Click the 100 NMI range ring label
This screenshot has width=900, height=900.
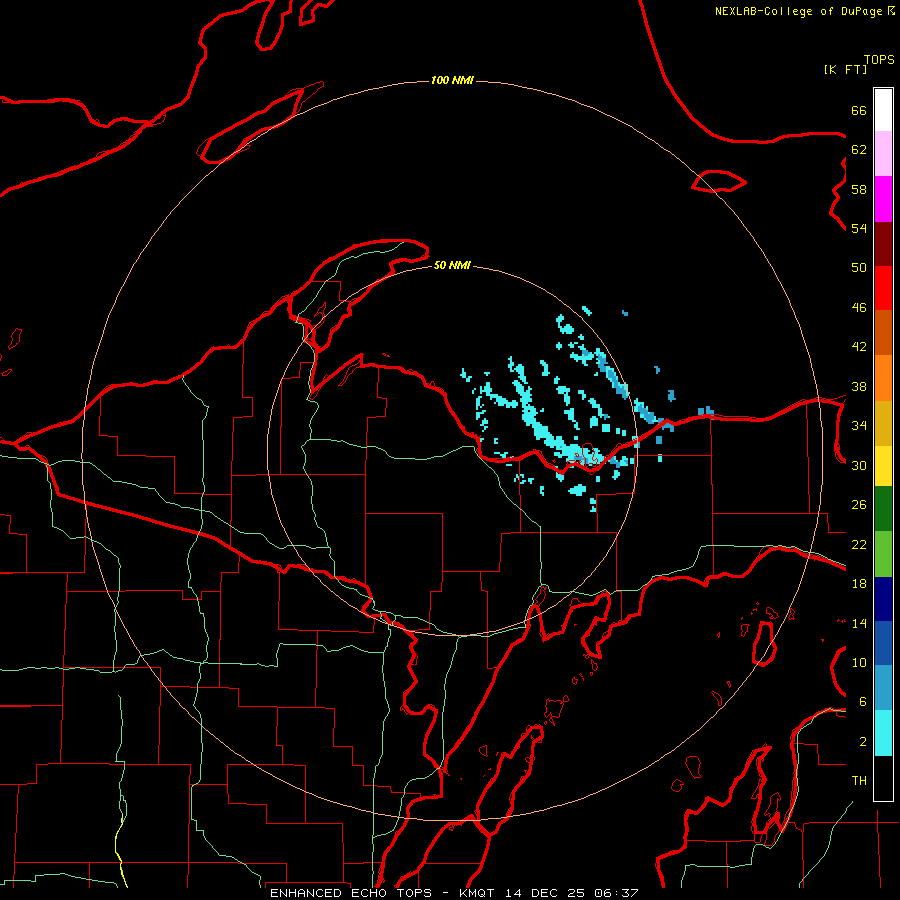click(x=452, y=80)
